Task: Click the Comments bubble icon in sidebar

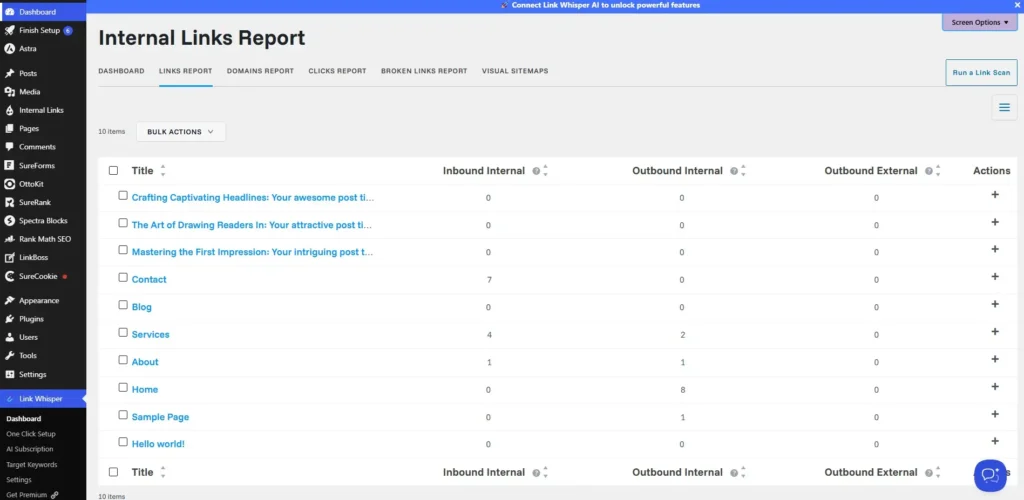Action: [x=10, y=147]
